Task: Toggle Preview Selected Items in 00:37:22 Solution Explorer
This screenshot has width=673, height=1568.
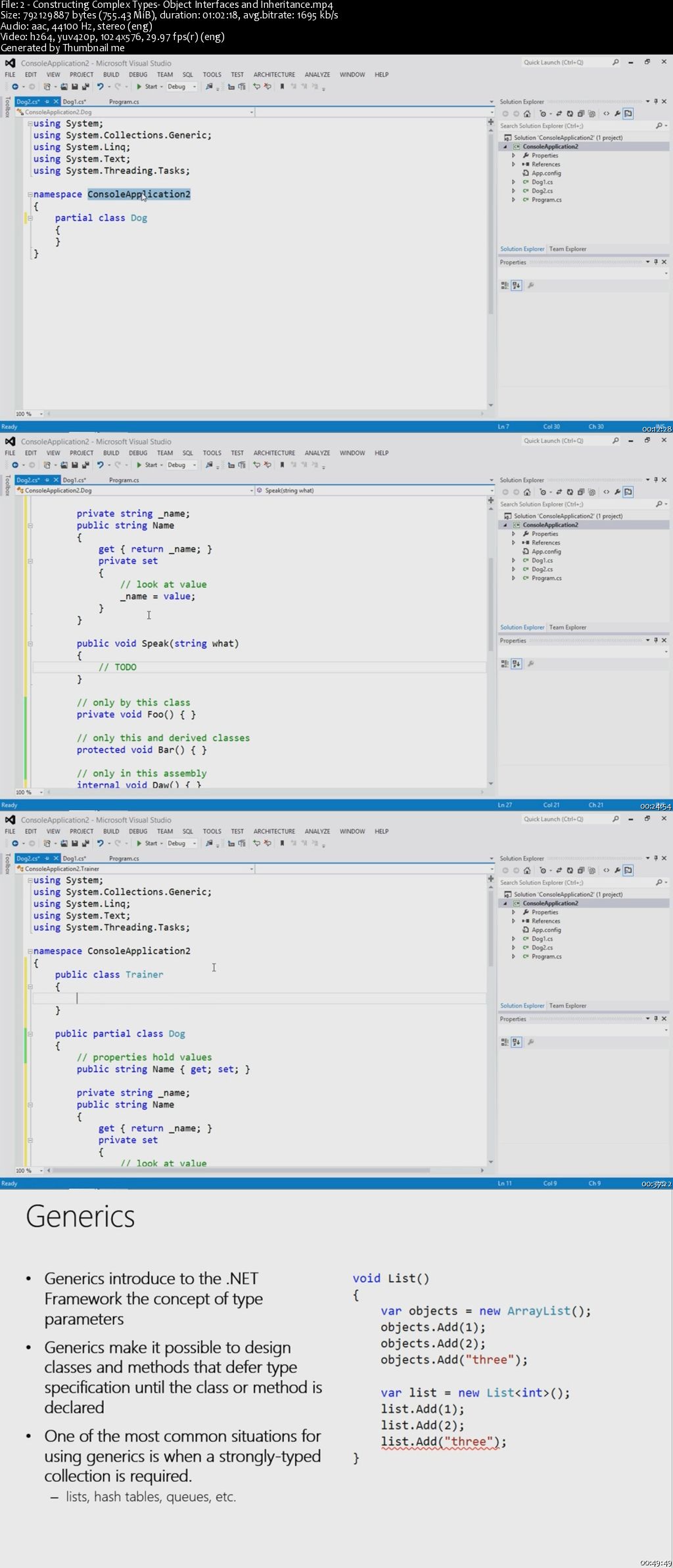Action: coord(628,870)
